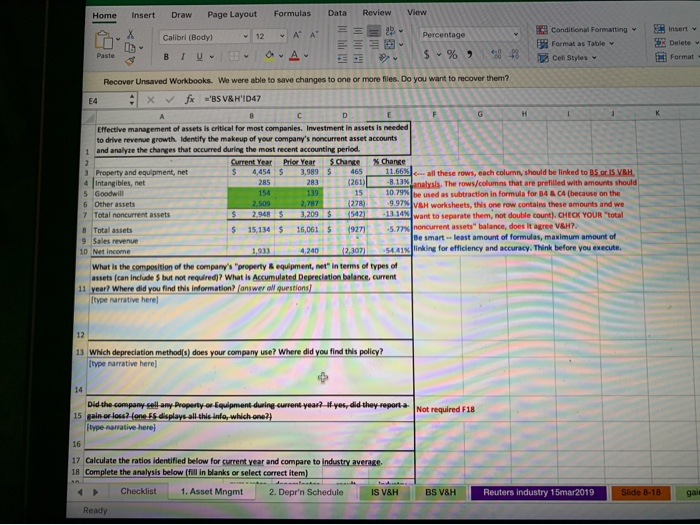Switch to the BS V&H sheet tab
The width and height of the screenshot is (700, 525).
[441, 492]
